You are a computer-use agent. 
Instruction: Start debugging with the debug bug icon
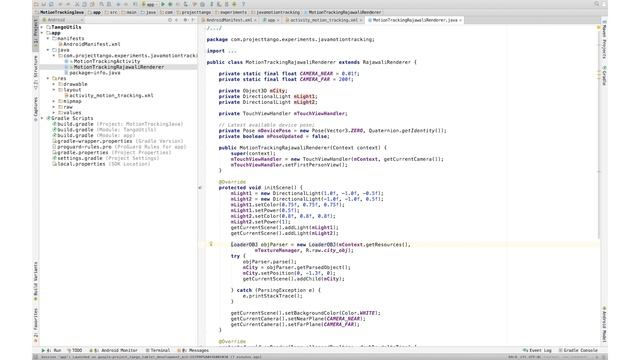pos(170,4)
